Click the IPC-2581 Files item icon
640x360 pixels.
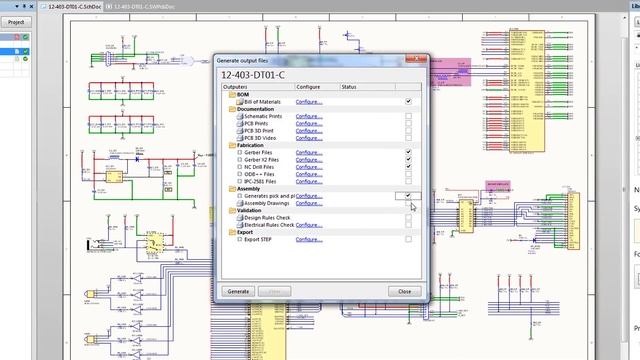click(240, 181)
